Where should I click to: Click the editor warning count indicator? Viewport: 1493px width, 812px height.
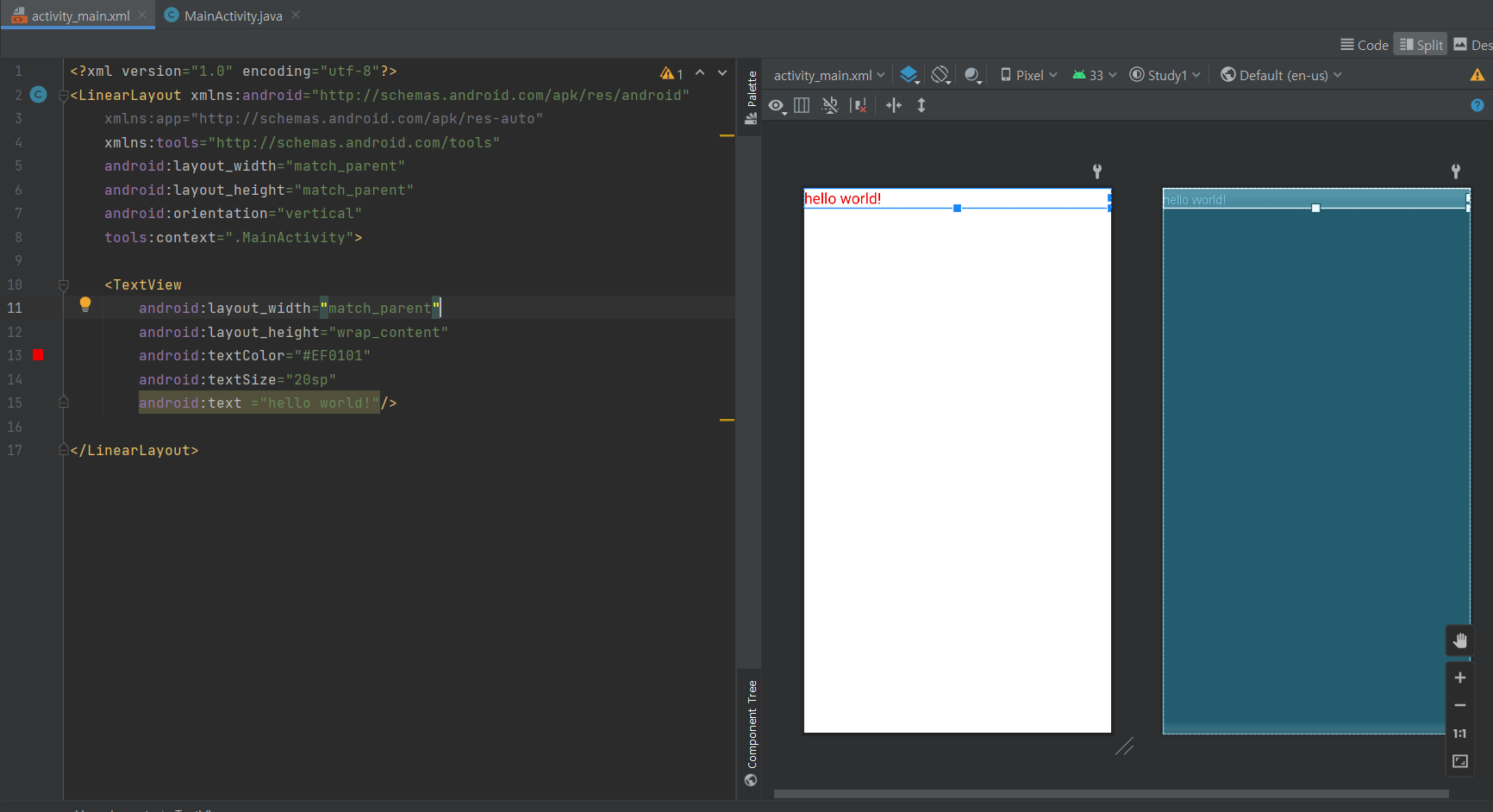(672, 73)
